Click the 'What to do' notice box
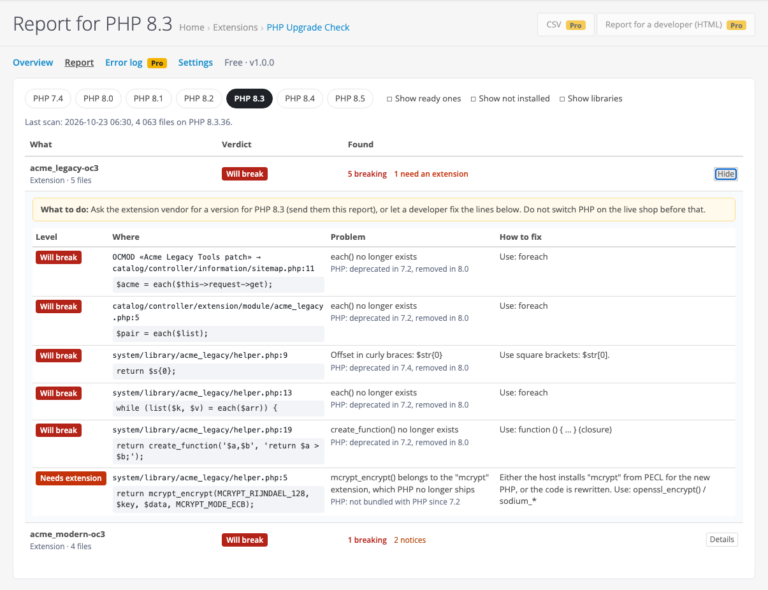This screenshot has height=590, width=768. (x=384, y=210)
